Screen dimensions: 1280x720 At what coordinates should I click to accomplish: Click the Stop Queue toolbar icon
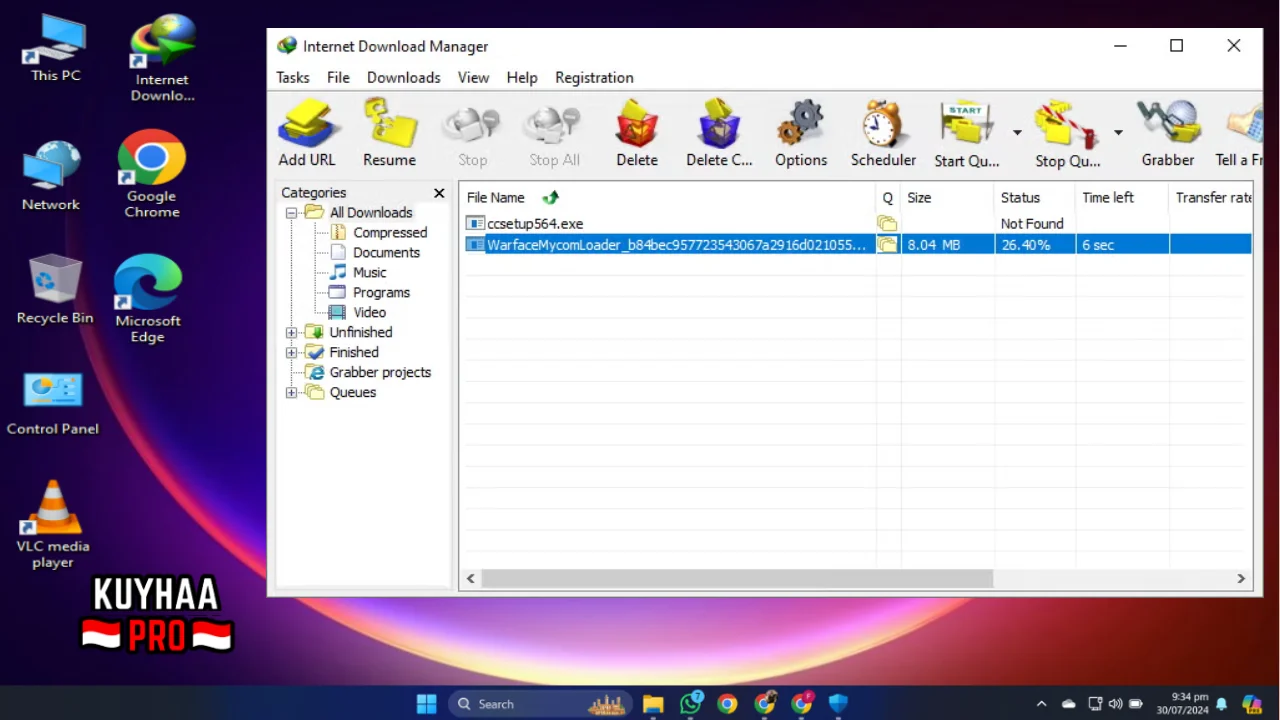pos(1067,133)
